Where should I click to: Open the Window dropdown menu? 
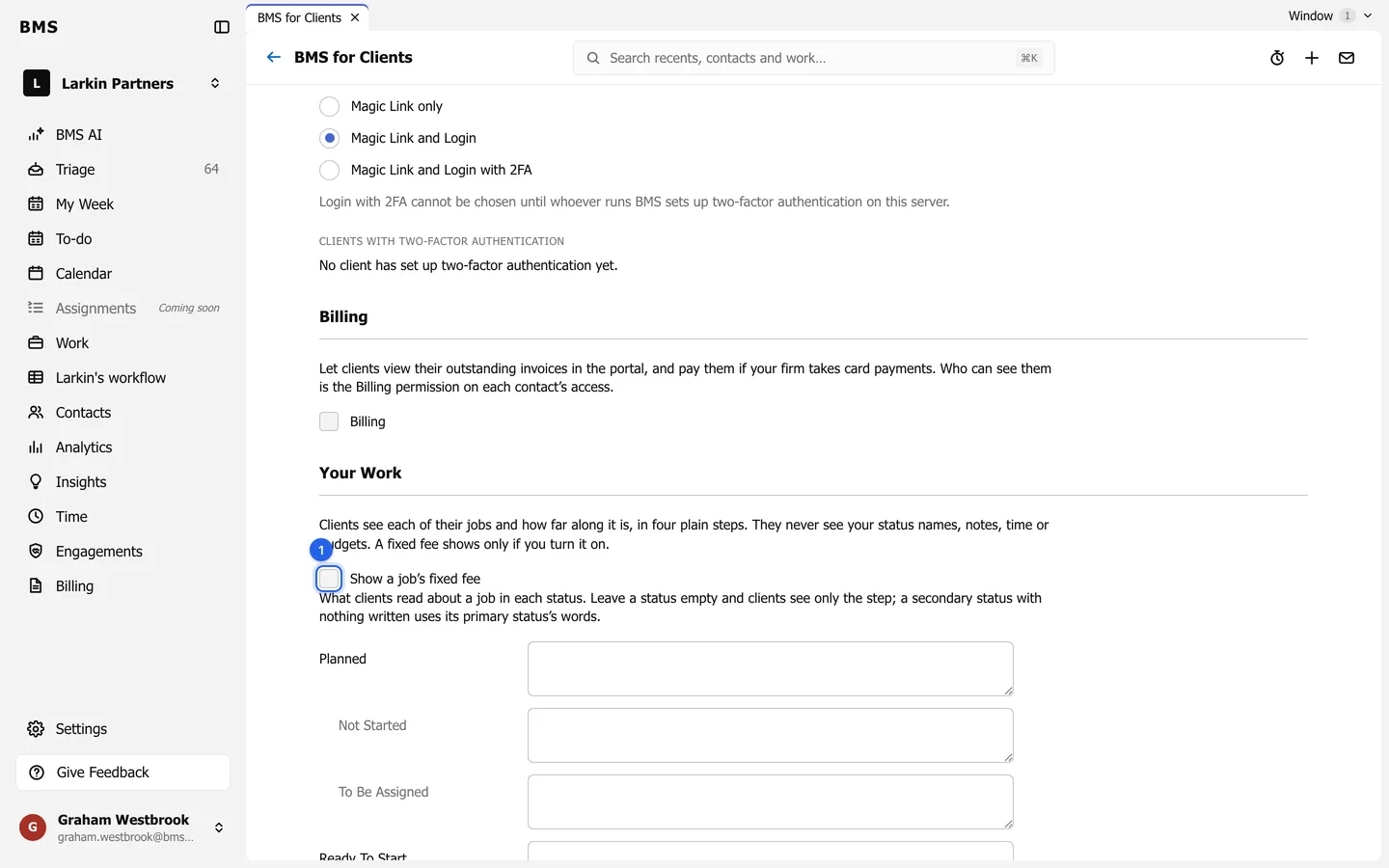pos(1329,15)
